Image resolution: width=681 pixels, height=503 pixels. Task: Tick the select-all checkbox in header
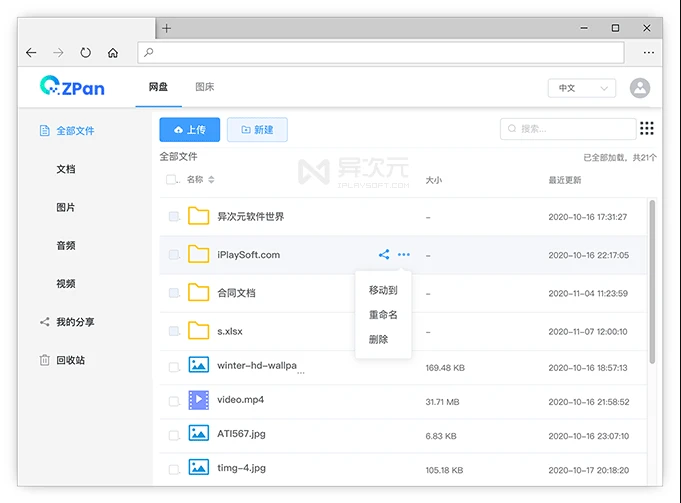click(x=172, y=180)
